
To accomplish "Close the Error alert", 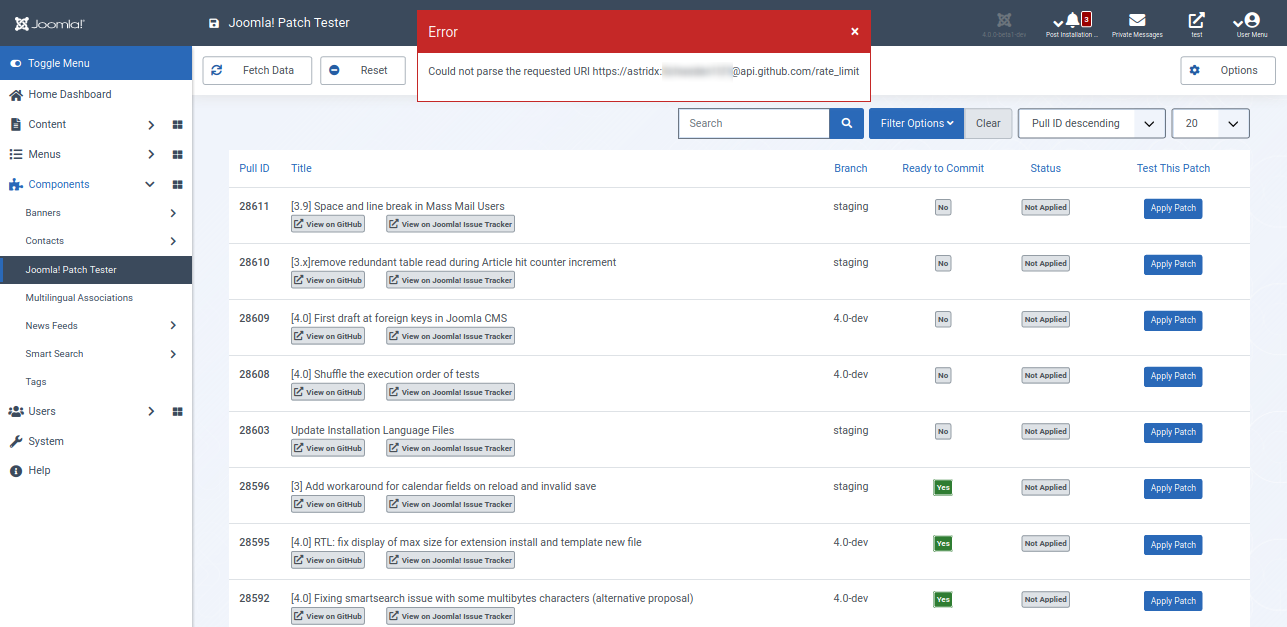I will point(855,32).
